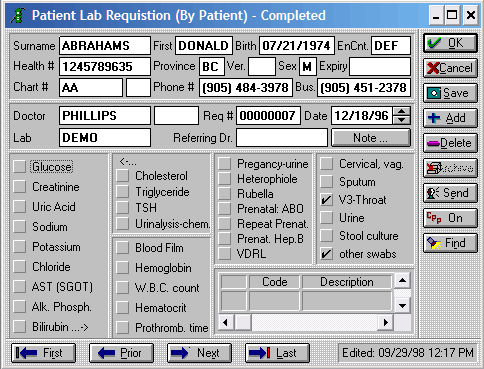Check the AST (SGOT) checkbox
484x369 pixels.
(20, 287)
